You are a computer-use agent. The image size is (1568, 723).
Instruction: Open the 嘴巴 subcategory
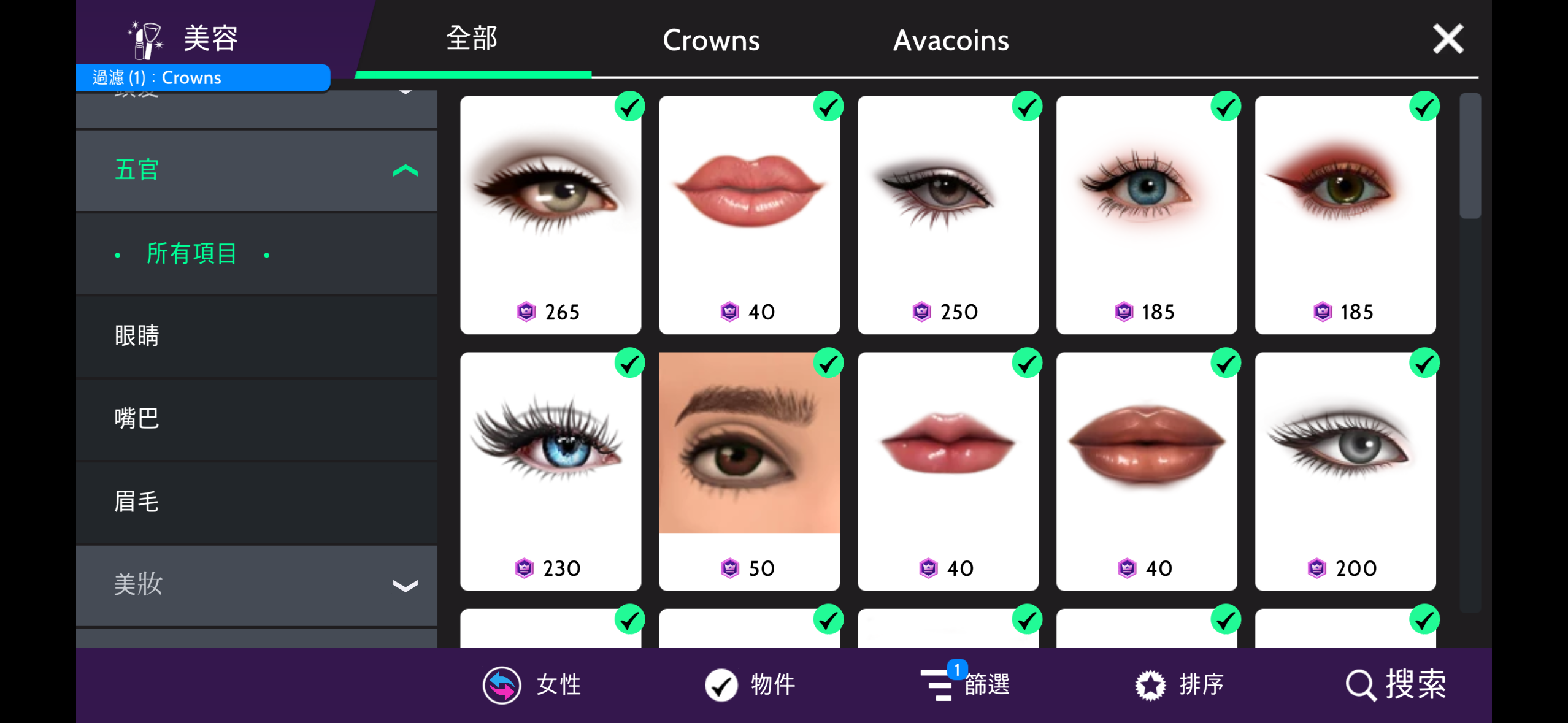(256, 419)
